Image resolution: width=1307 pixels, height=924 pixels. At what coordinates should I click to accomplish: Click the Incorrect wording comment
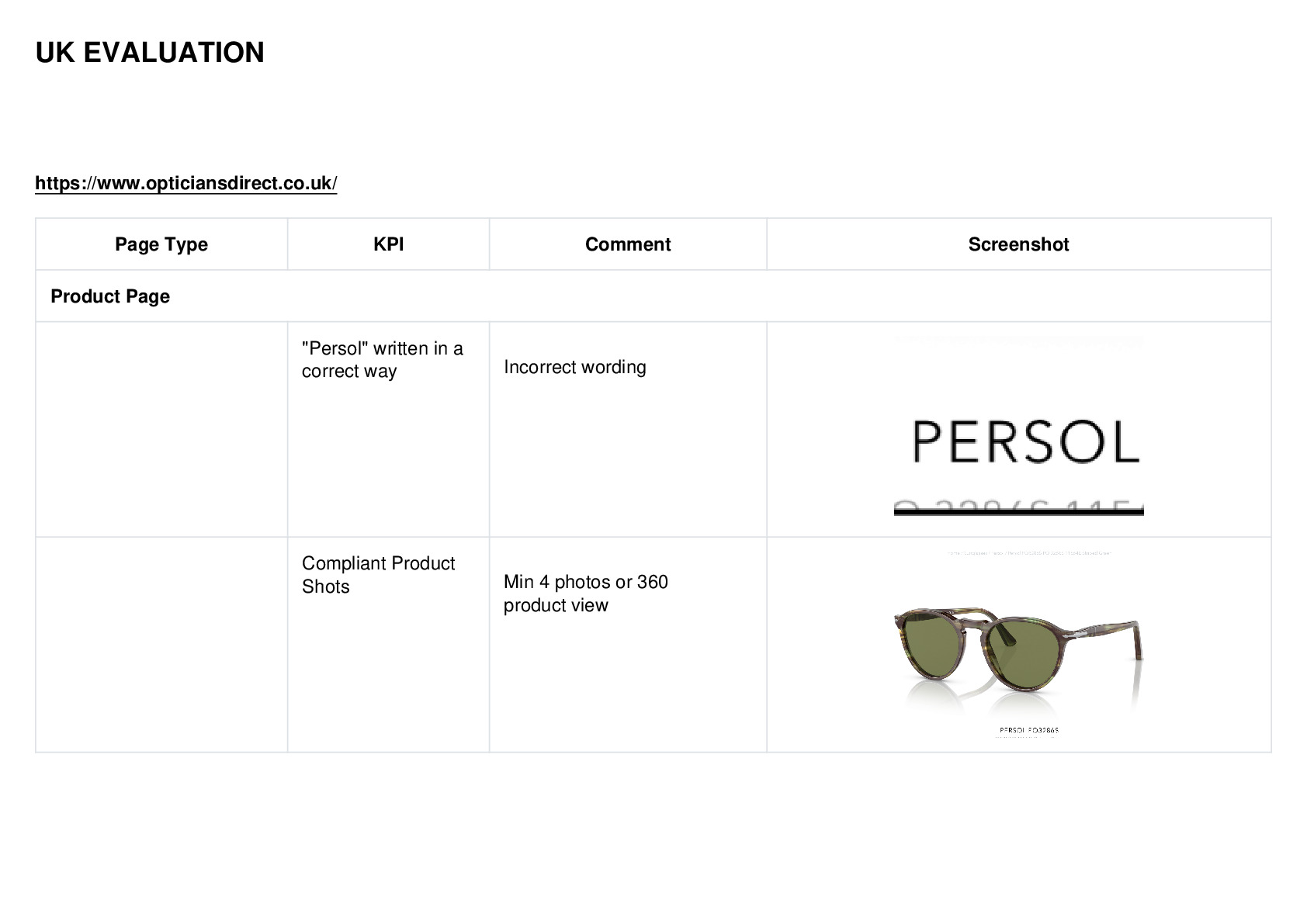click(x=574, y=367)
